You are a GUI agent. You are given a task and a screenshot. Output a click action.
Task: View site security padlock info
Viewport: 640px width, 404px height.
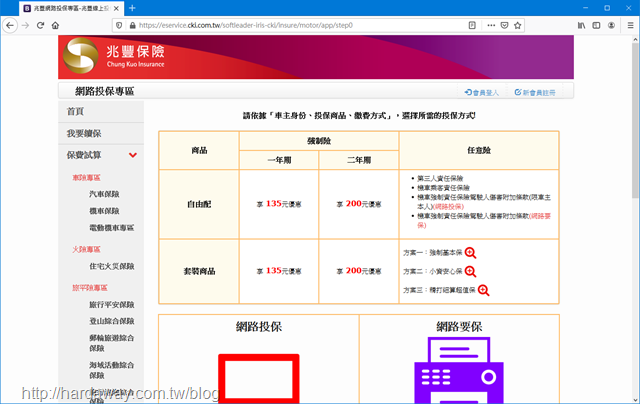click(132, 25)
